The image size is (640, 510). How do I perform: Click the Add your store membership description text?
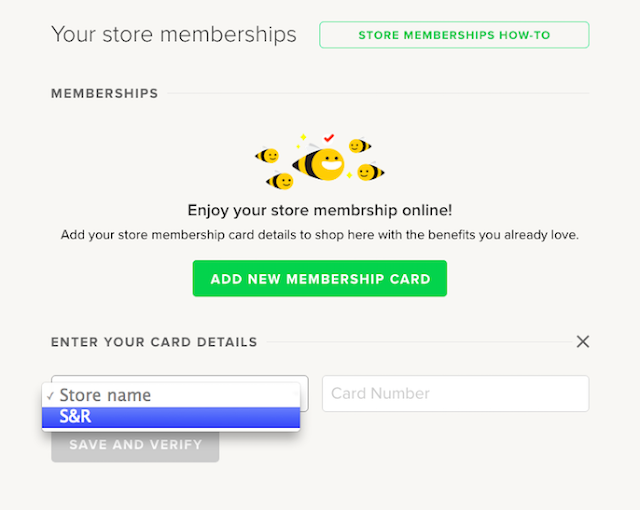click(x=320, y=236)
